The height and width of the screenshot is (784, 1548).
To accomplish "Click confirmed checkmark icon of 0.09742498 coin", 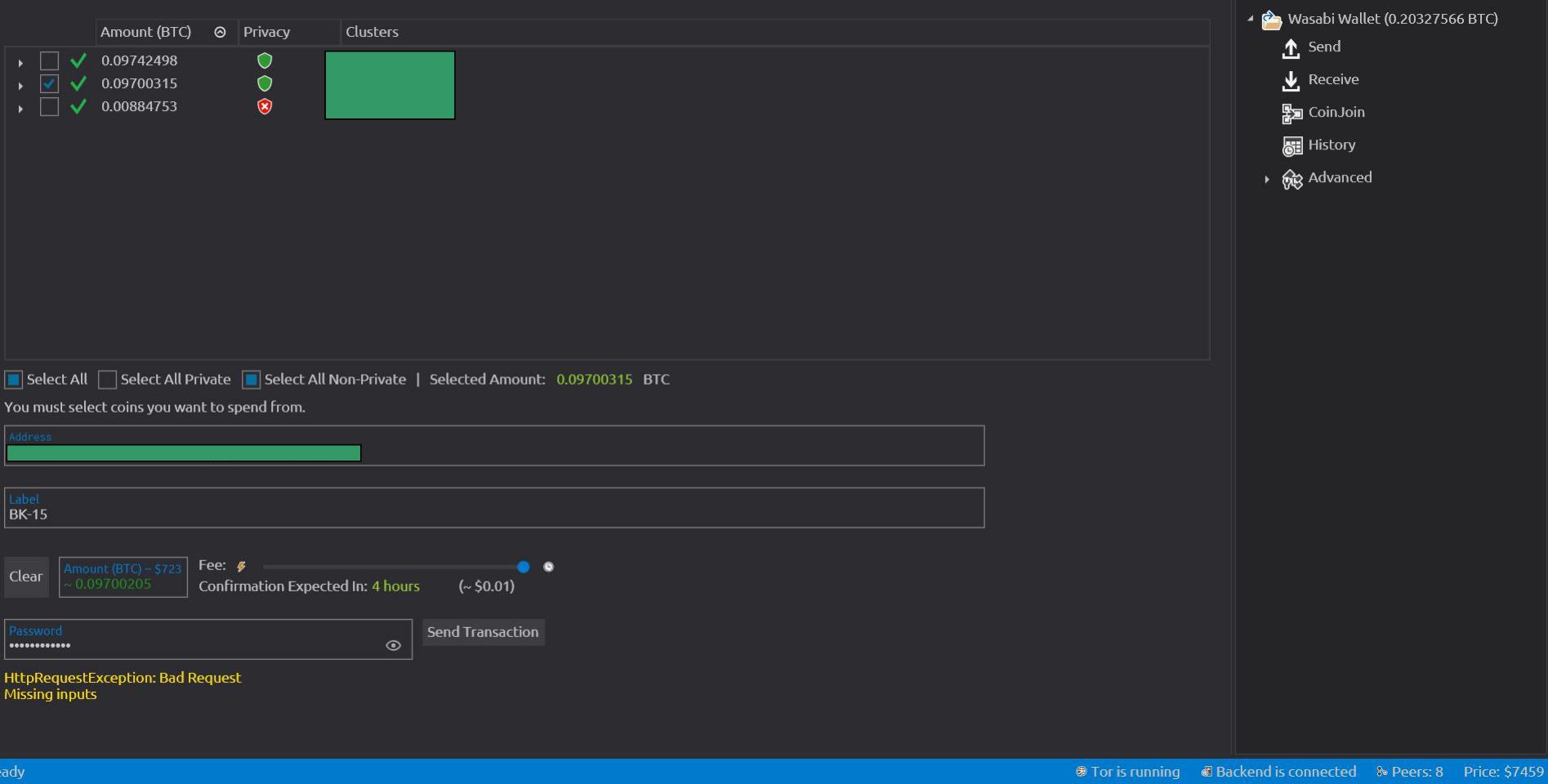I will (78, 60).
